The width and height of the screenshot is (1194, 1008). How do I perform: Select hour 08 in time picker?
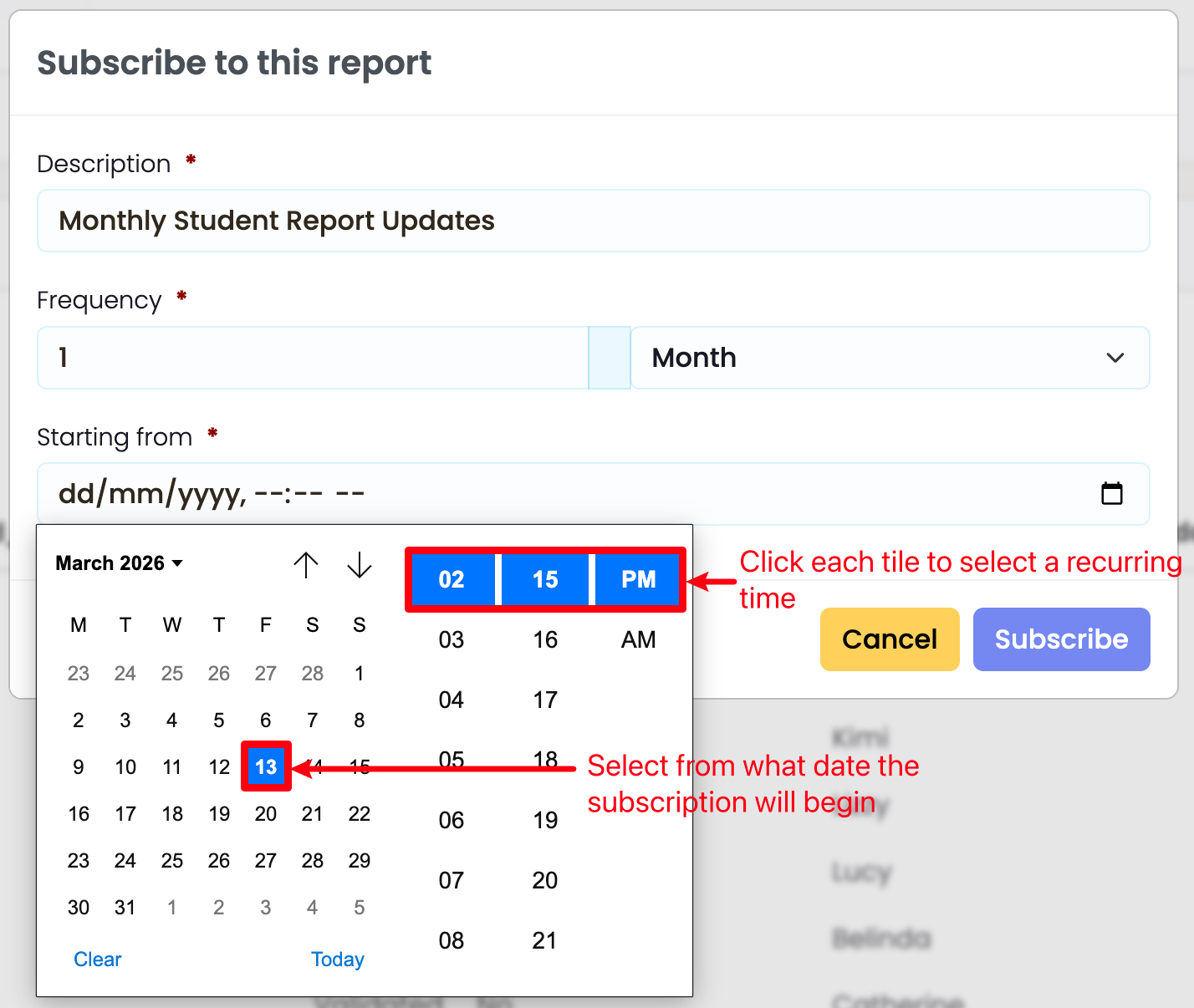tap(452, 941)
